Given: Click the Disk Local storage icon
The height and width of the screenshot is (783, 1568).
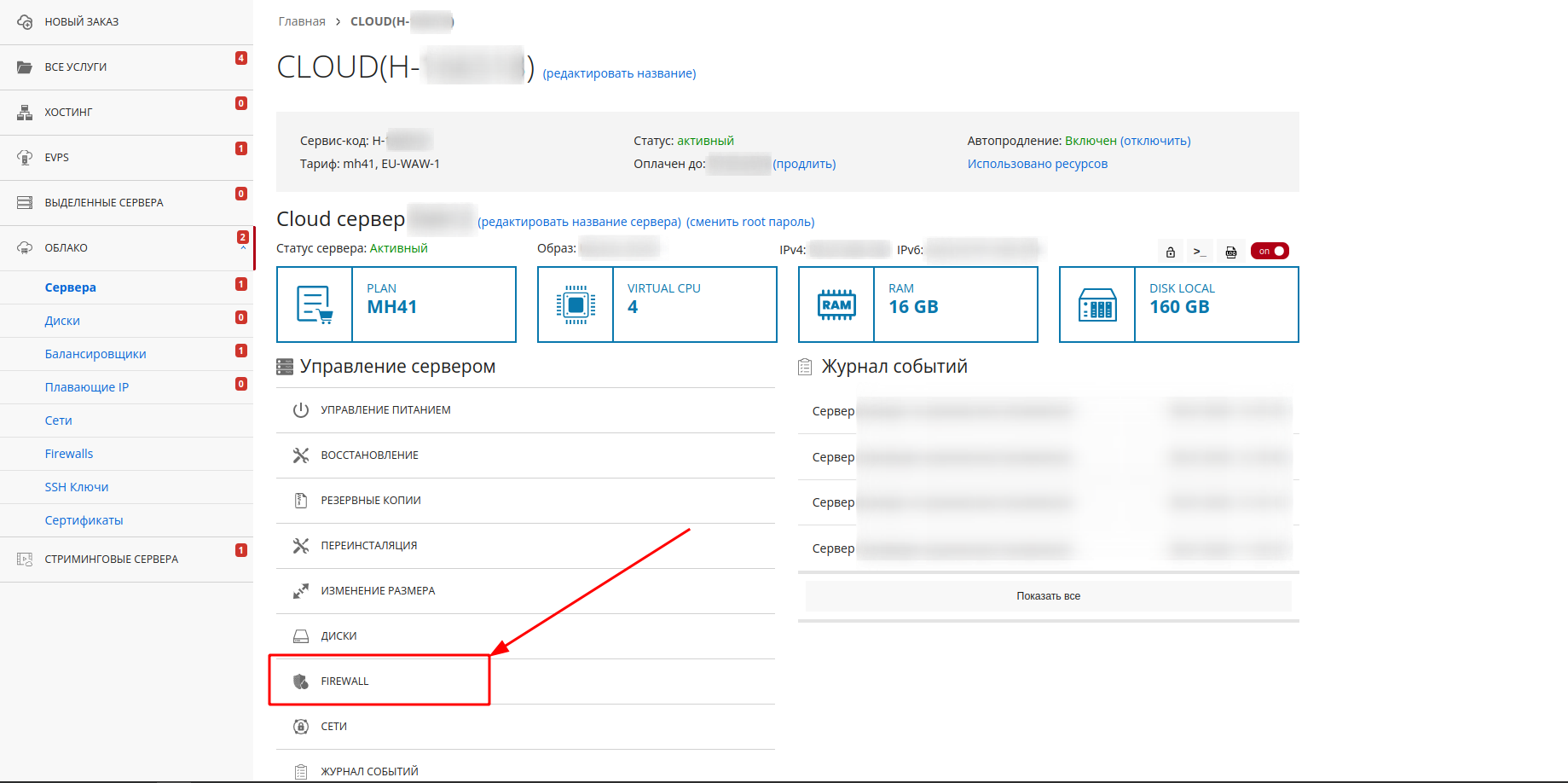Looking at the screenshot, I should tap(1097, 304).
